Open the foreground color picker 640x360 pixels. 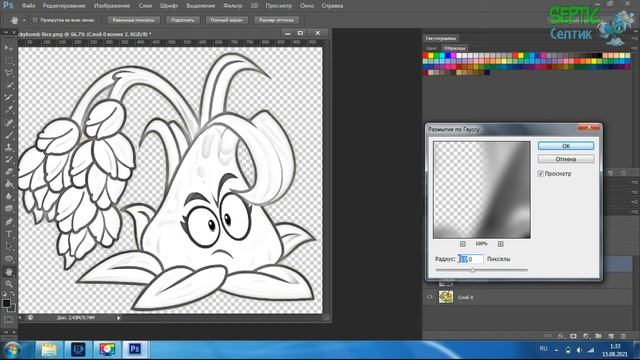click(x=6, y=303)
